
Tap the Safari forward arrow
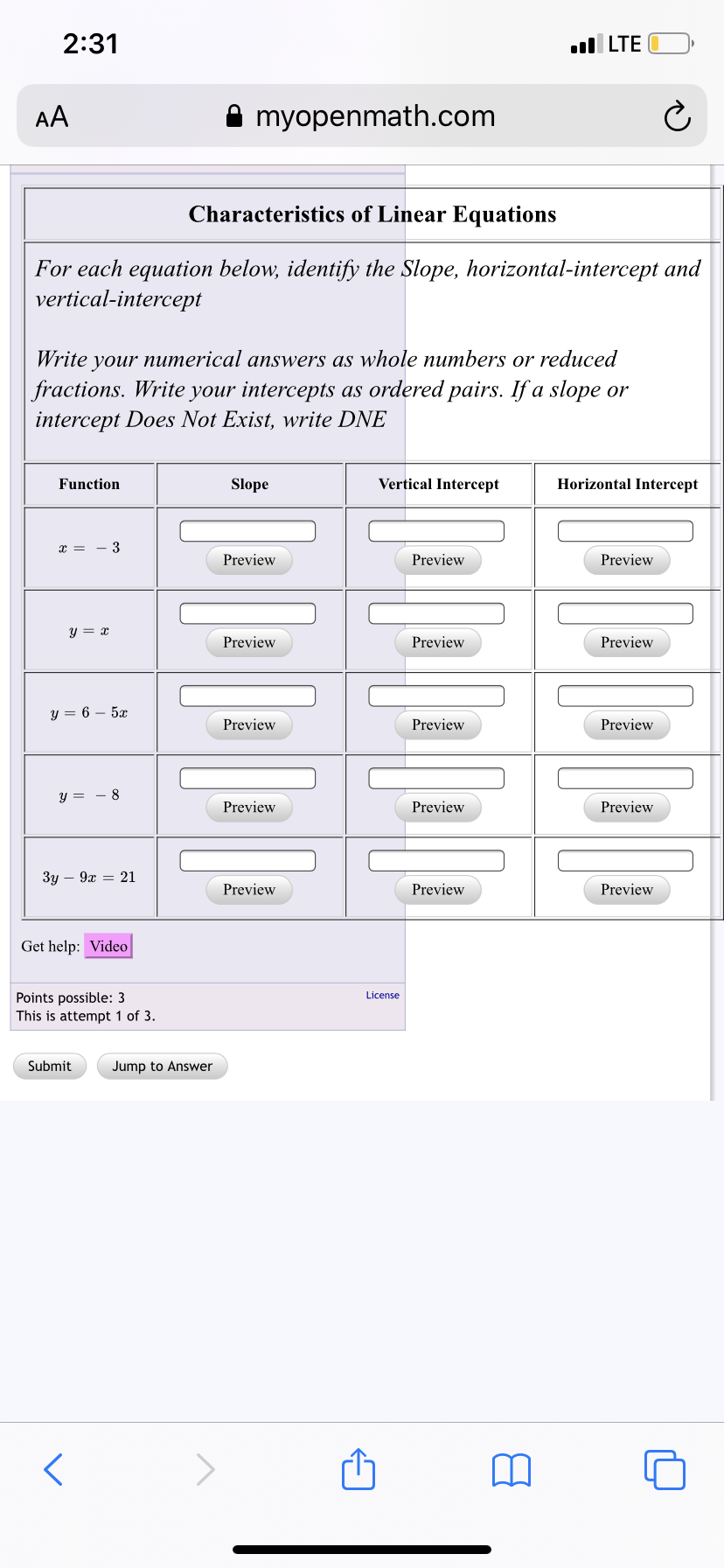click(205, 1469)
